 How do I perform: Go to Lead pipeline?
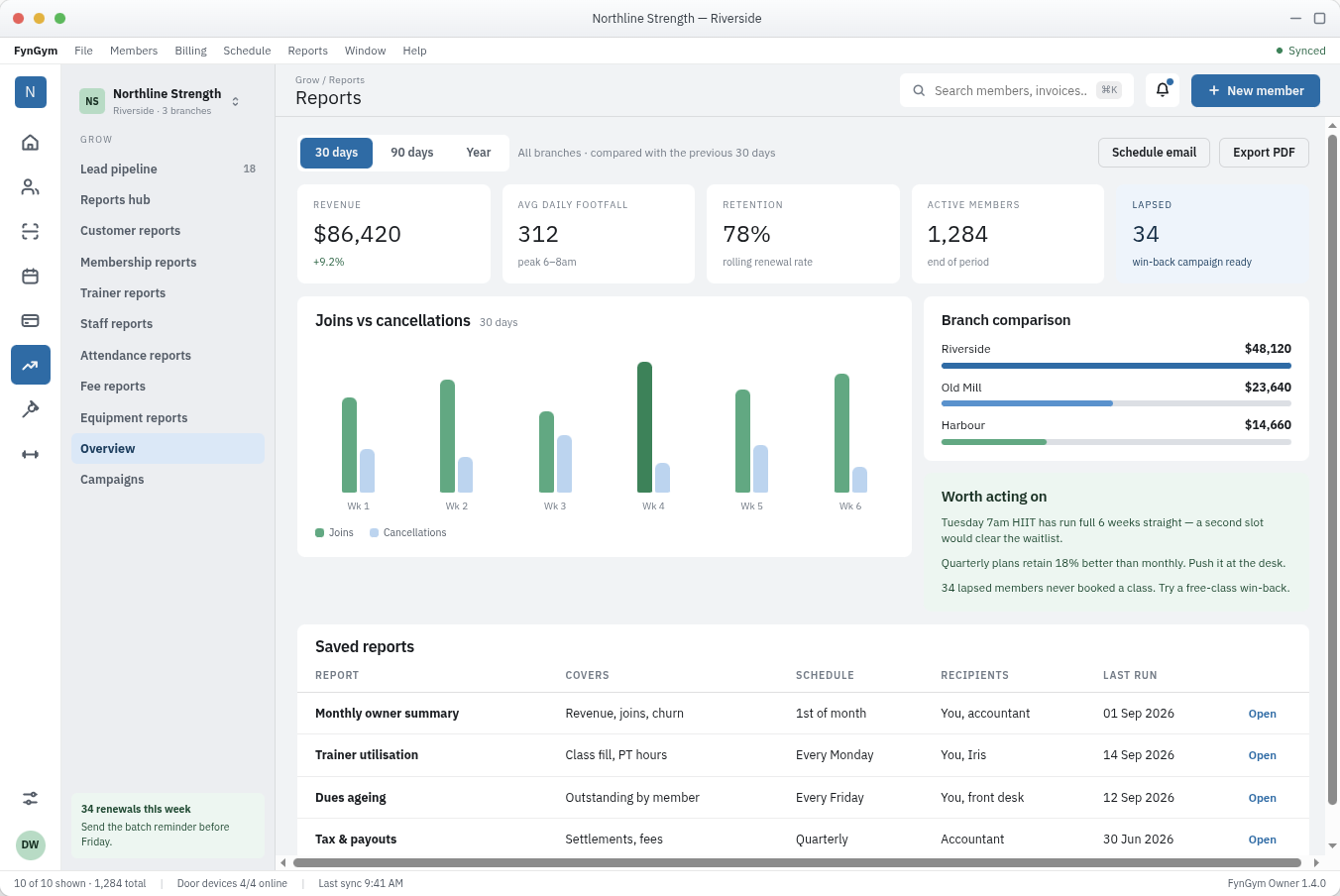pyautogui.click(x=167, y=169)
